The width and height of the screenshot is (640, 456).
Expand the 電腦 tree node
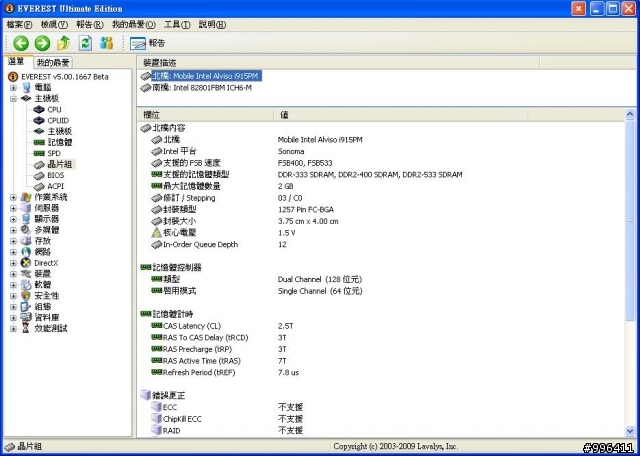[13, 88]
